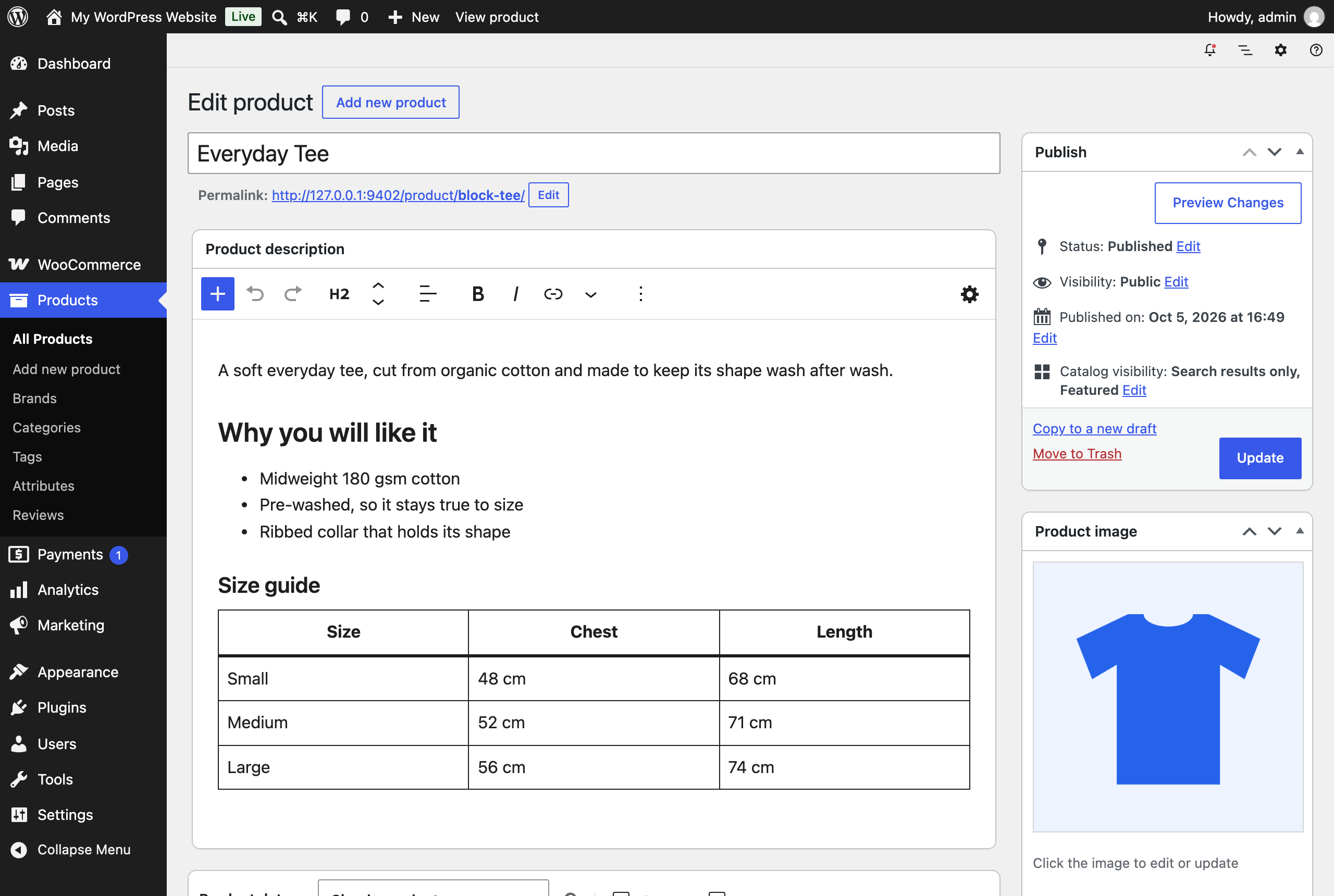The width and height of the screenshot is (1334, 896).
Task: Edit the permalink slug
Action: (x=548, y=195)
